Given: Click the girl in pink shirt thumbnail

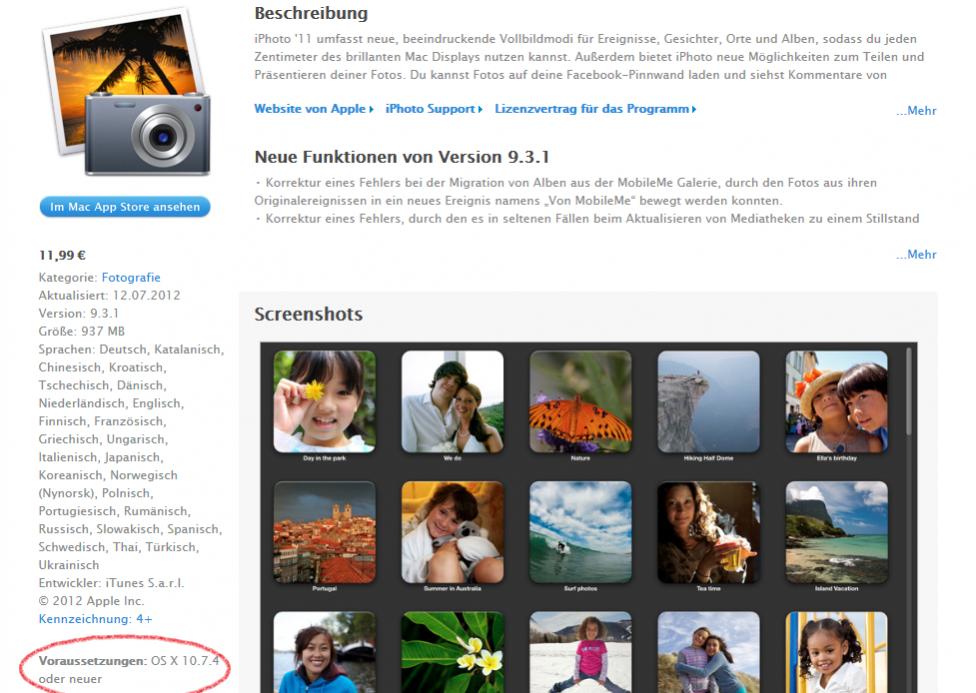Looking at the screenshot, I should (580, 652).
